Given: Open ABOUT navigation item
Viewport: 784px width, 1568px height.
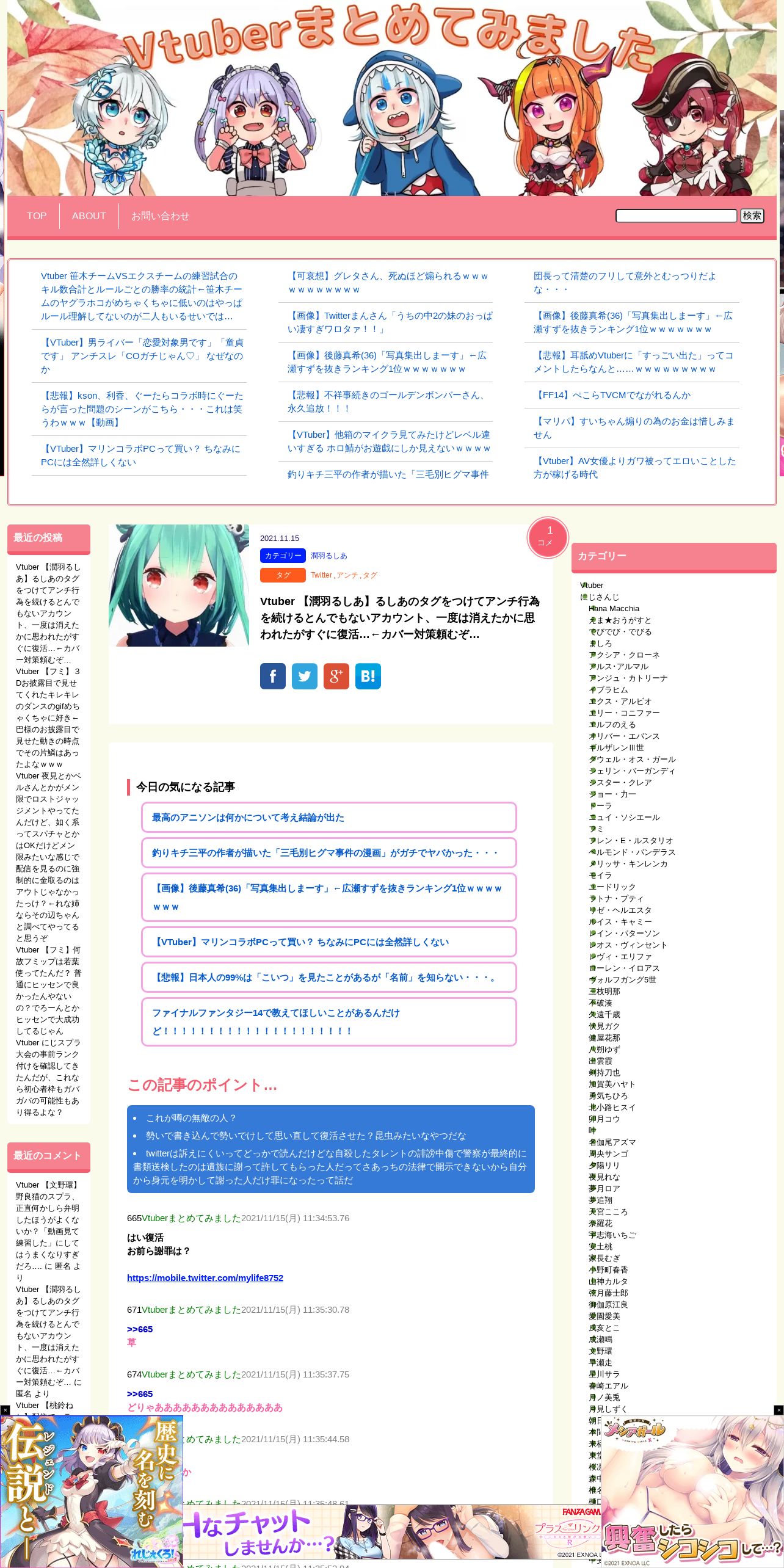Looking at the screenshot, I should (89, 216).
